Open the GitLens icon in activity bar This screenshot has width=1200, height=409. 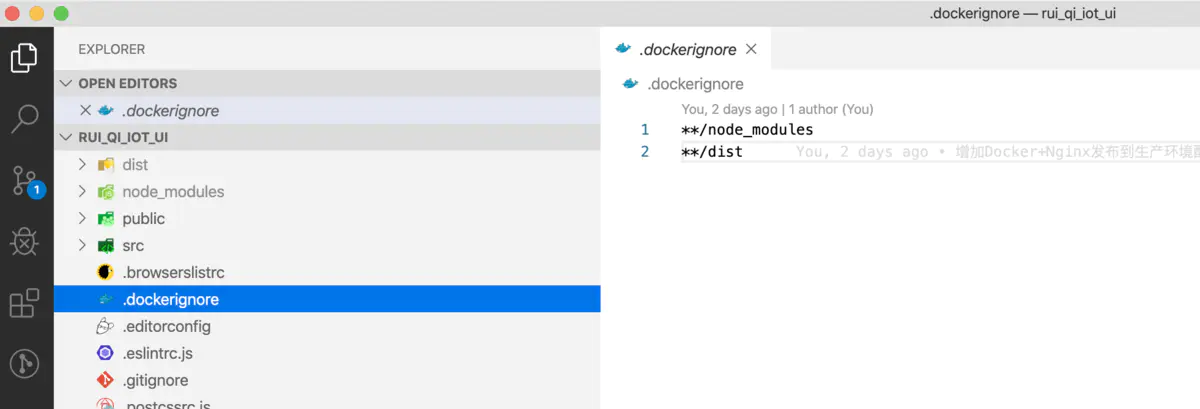point(24,364)
